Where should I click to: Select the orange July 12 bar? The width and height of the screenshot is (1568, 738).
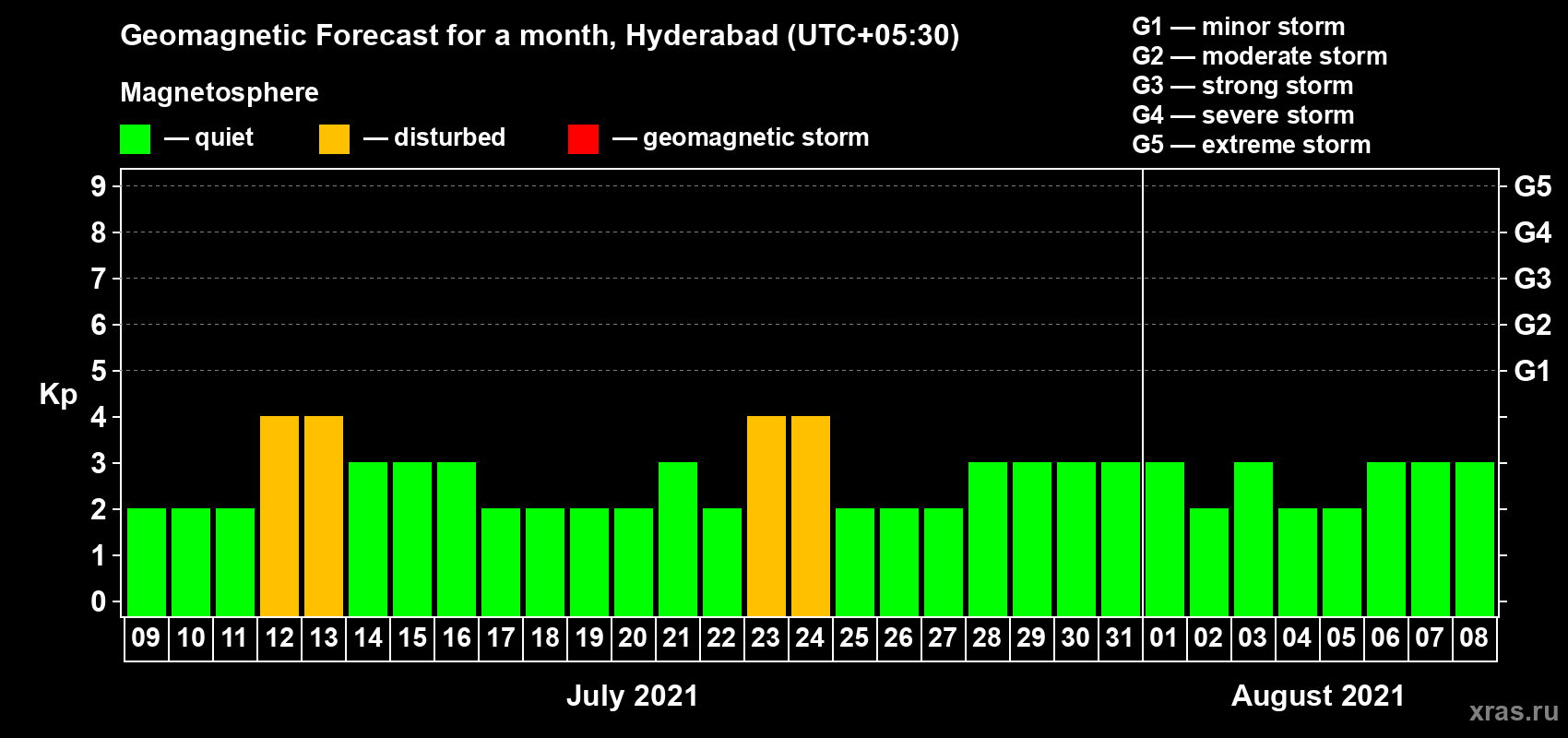[279, 516]
